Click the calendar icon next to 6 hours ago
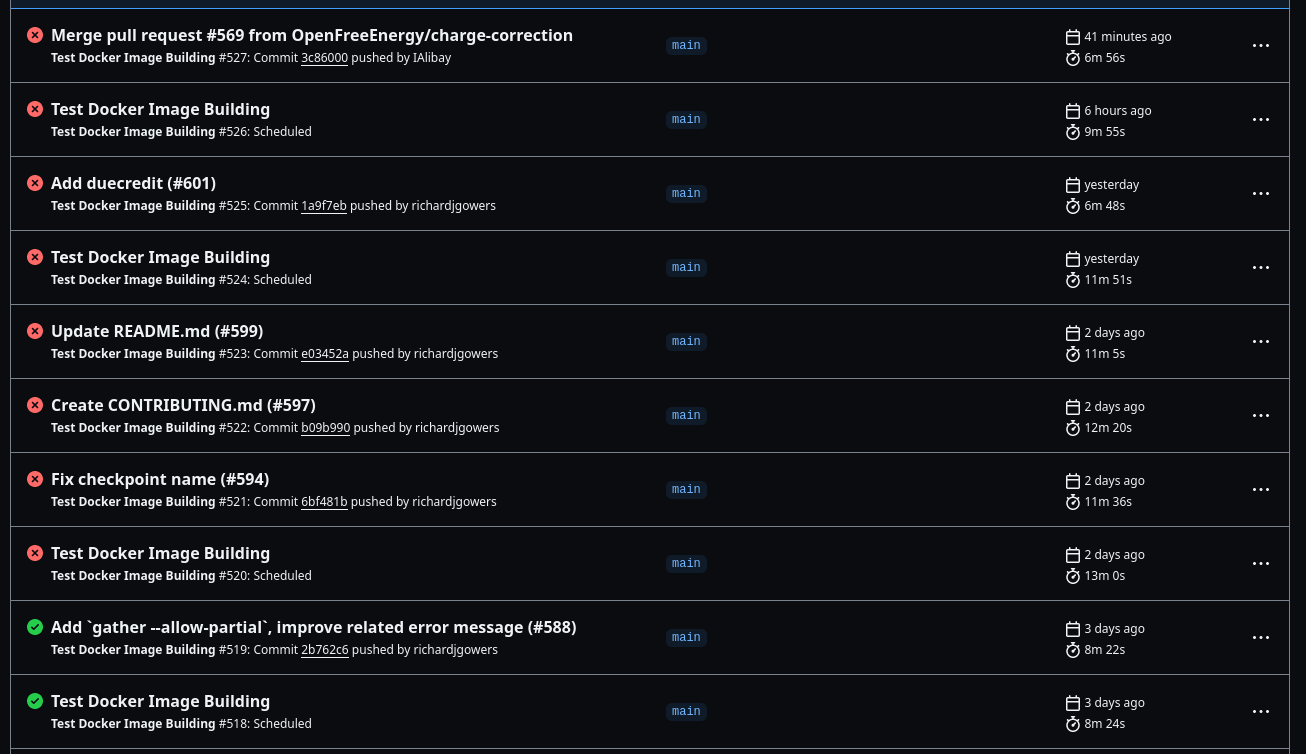 click(1073, 111)
